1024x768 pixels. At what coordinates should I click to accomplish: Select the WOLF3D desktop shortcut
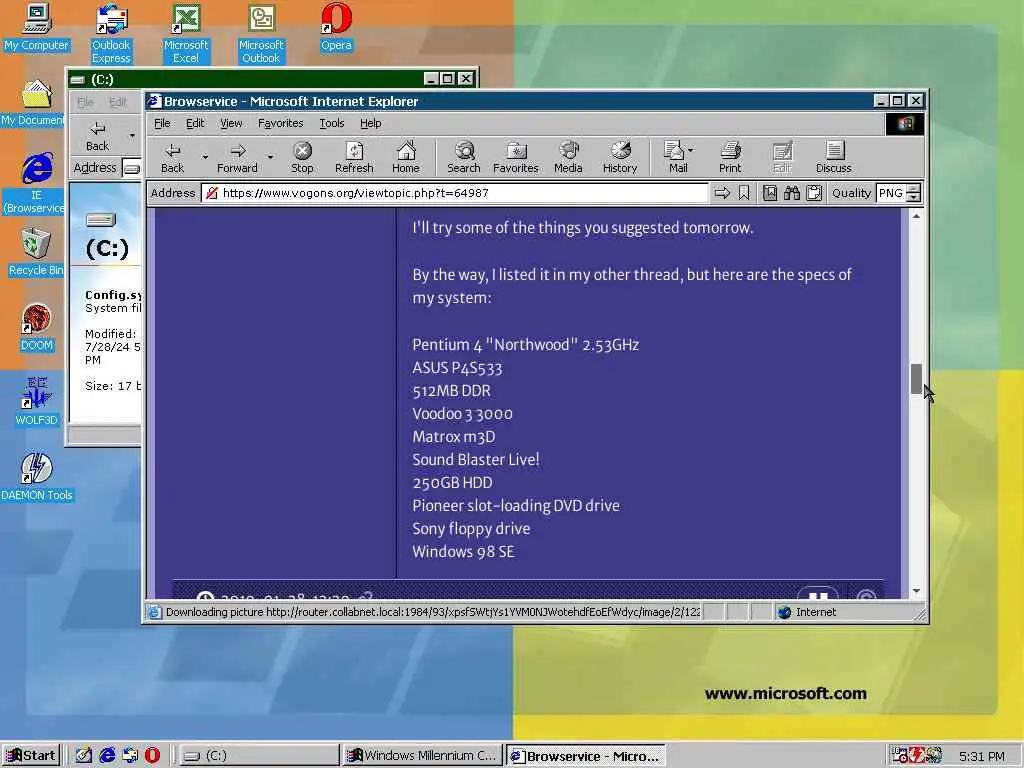(x=36, y=402)
